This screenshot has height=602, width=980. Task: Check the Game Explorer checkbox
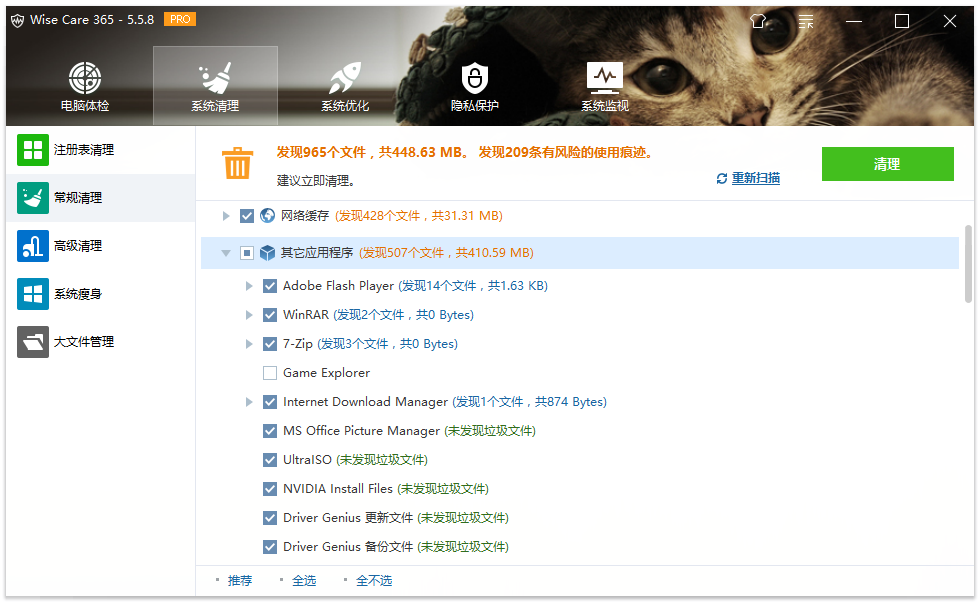point(270,373)
